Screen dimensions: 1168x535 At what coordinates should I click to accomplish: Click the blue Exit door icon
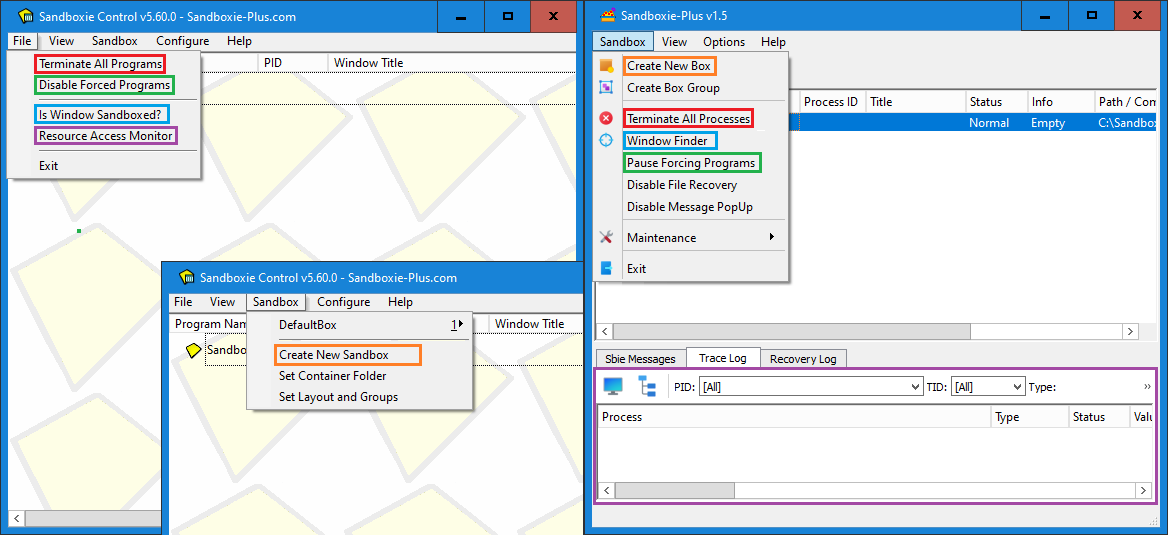click(x=606, y=268)
